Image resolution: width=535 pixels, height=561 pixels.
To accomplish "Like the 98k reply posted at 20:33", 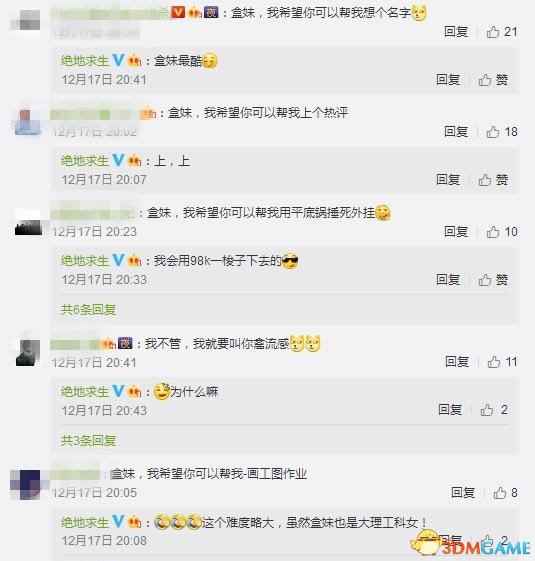I will [493, 280].
